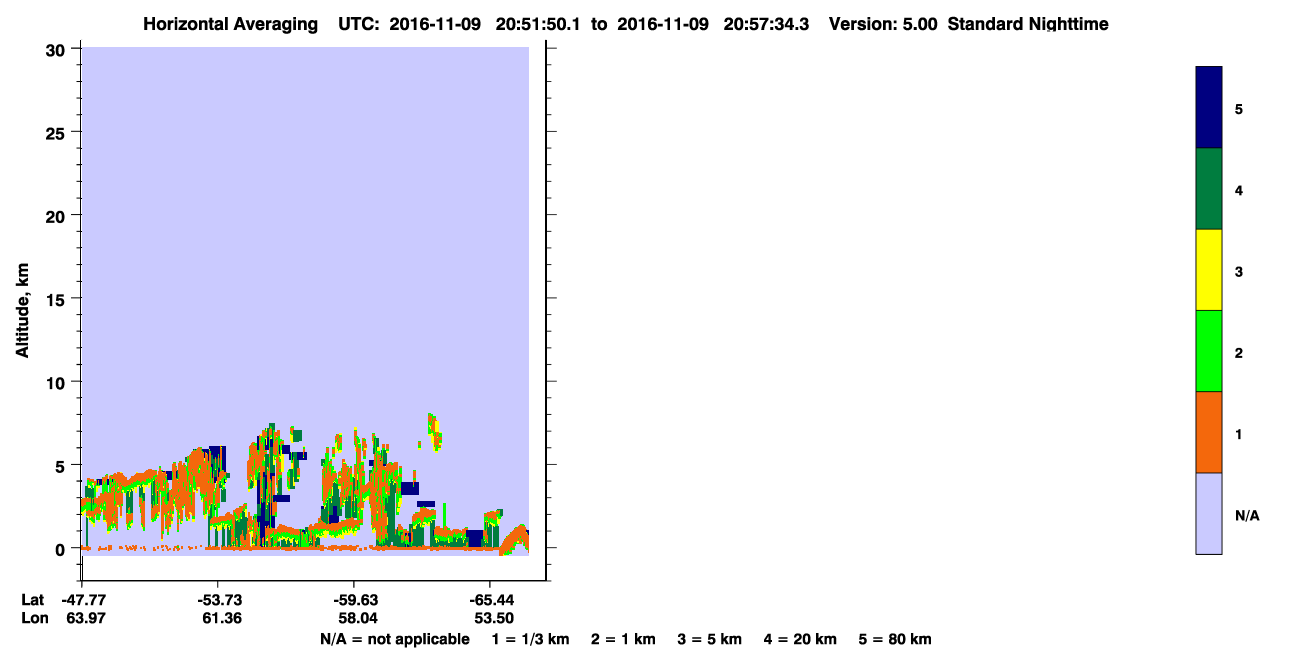
Task: Click the 'Lat' row label
Action: click(x=32, y=600)
